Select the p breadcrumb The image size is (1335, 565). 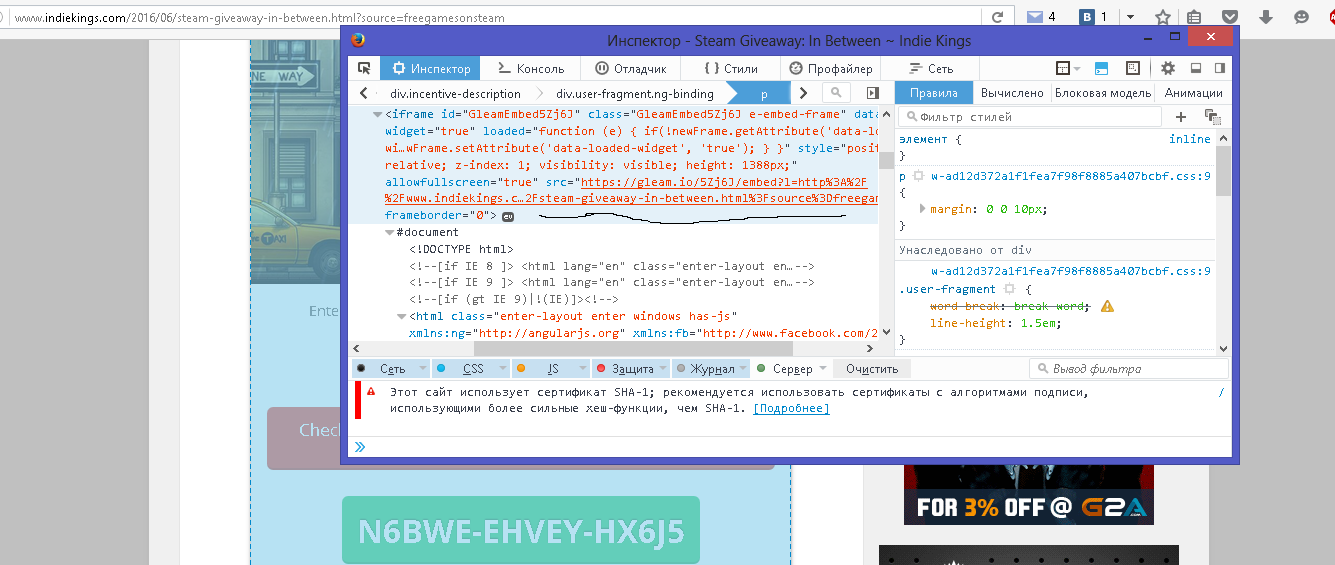coord(764,93)
